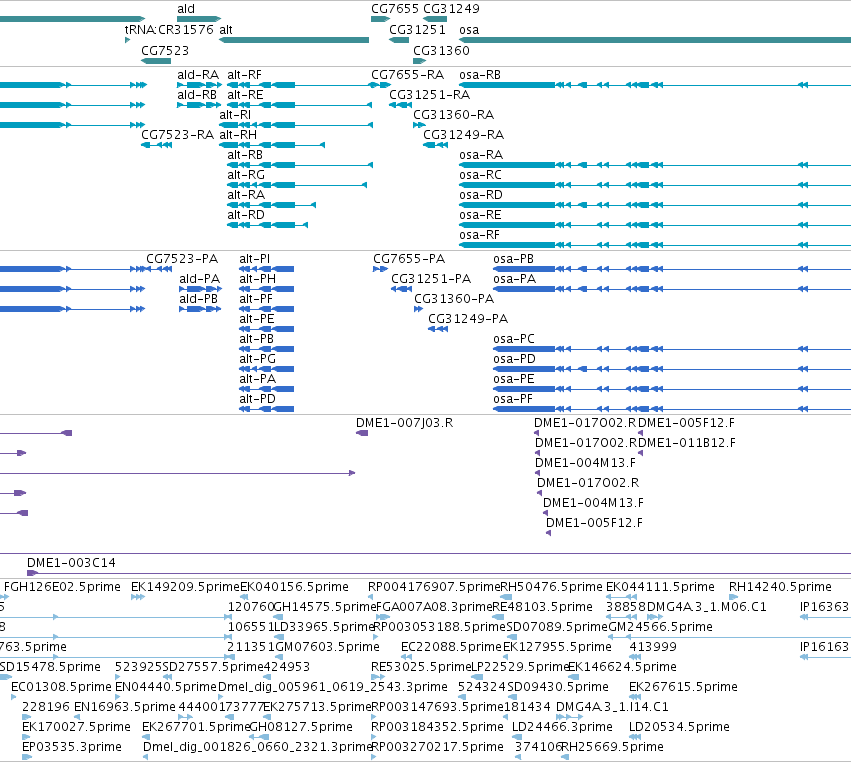The width and height of the screenshot is (851, 762).
Task: Click the CG31360 gene glyph
Action: pos(420,61)
